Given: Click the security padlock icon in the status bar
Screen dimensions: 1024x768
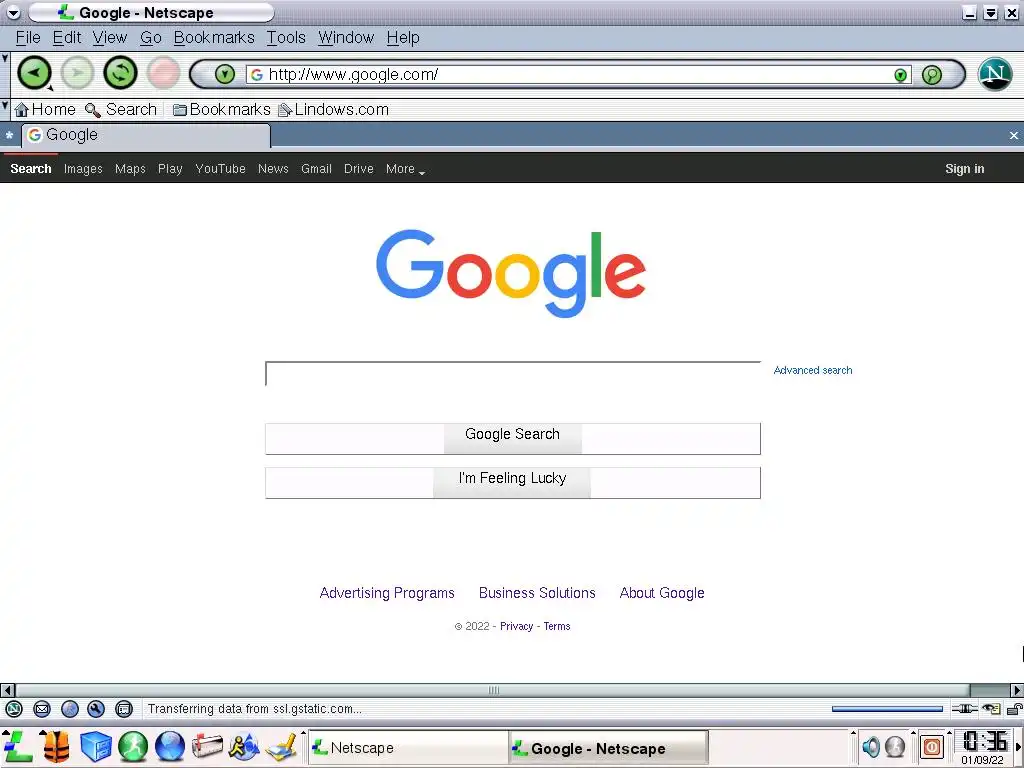Looking at the screenshot, I should point(1015,709).
